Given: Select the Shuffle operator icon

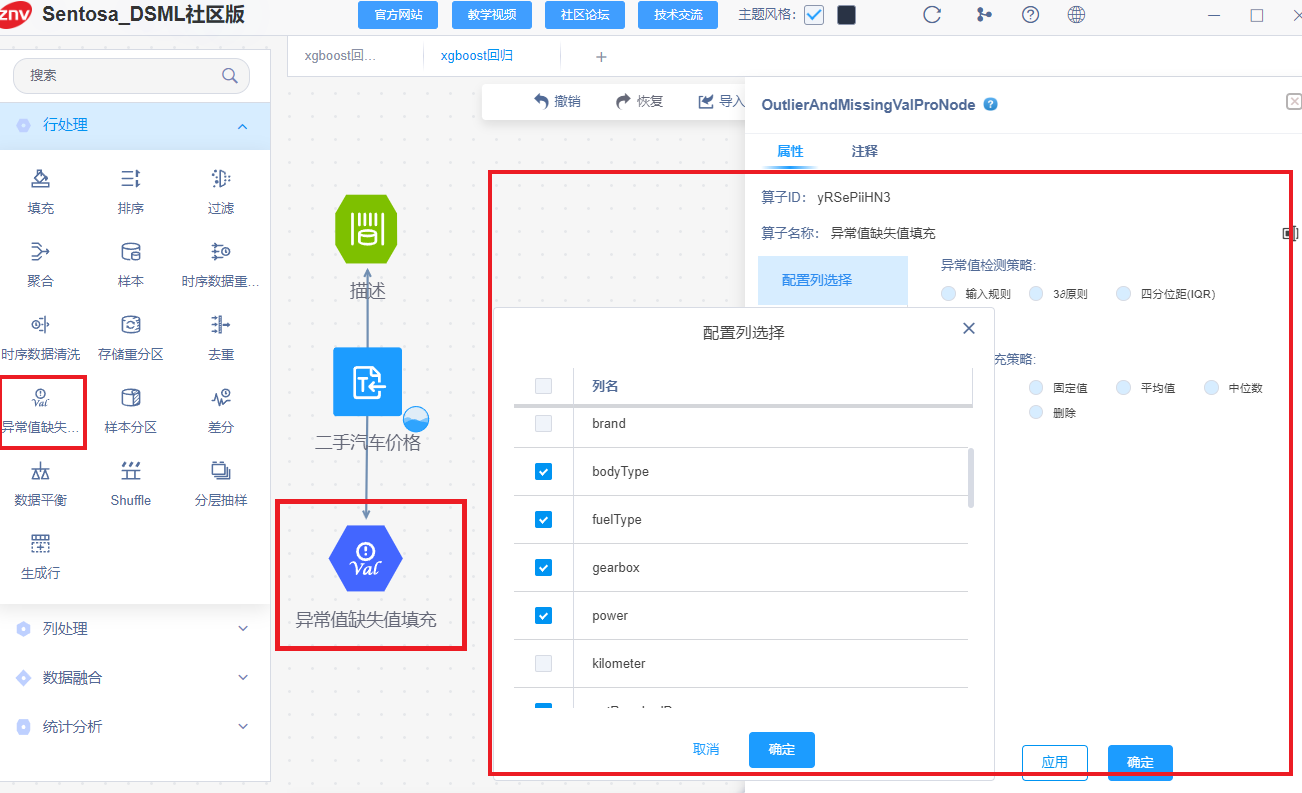Looking at the screenshot, I should tap(131, 470).
